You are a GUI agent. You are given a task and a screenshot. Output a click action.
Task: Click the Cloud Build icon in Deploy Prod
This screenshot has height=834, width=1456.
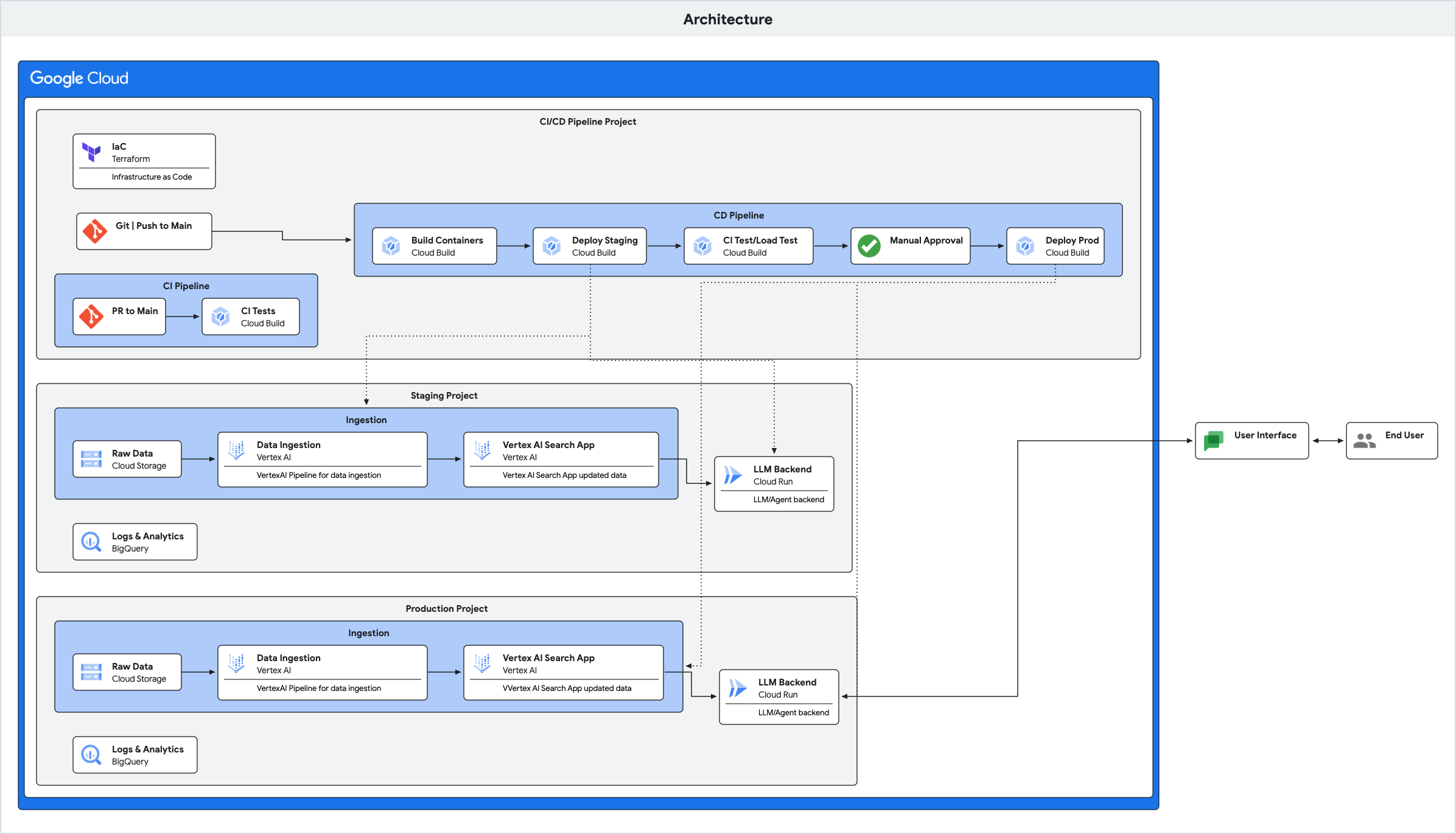click(x=1025, y=246)
